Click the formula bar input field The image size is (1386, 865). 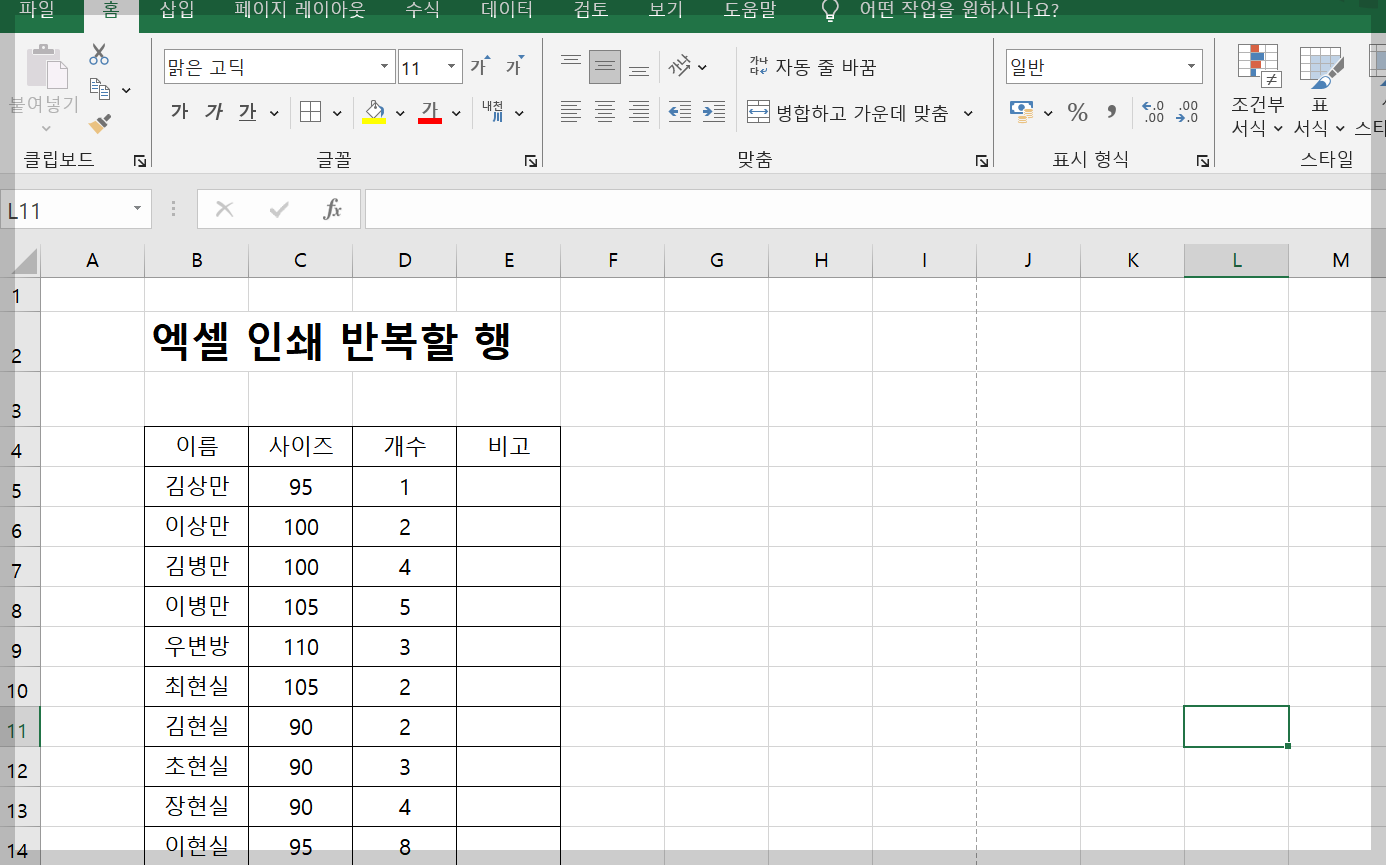(x=875, y=209)
